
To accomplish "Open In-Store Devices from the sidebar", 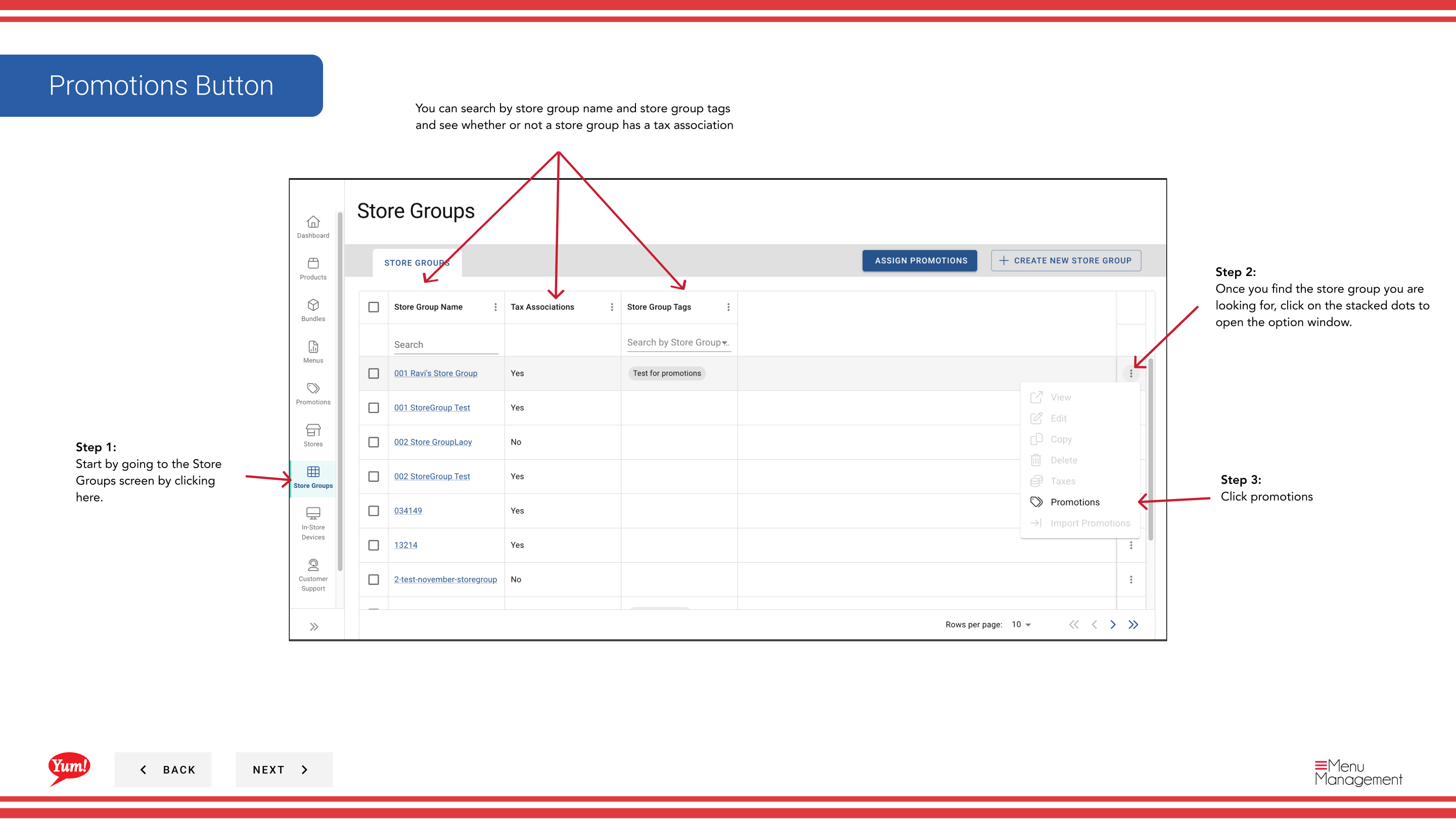I will tap(313, 523).
